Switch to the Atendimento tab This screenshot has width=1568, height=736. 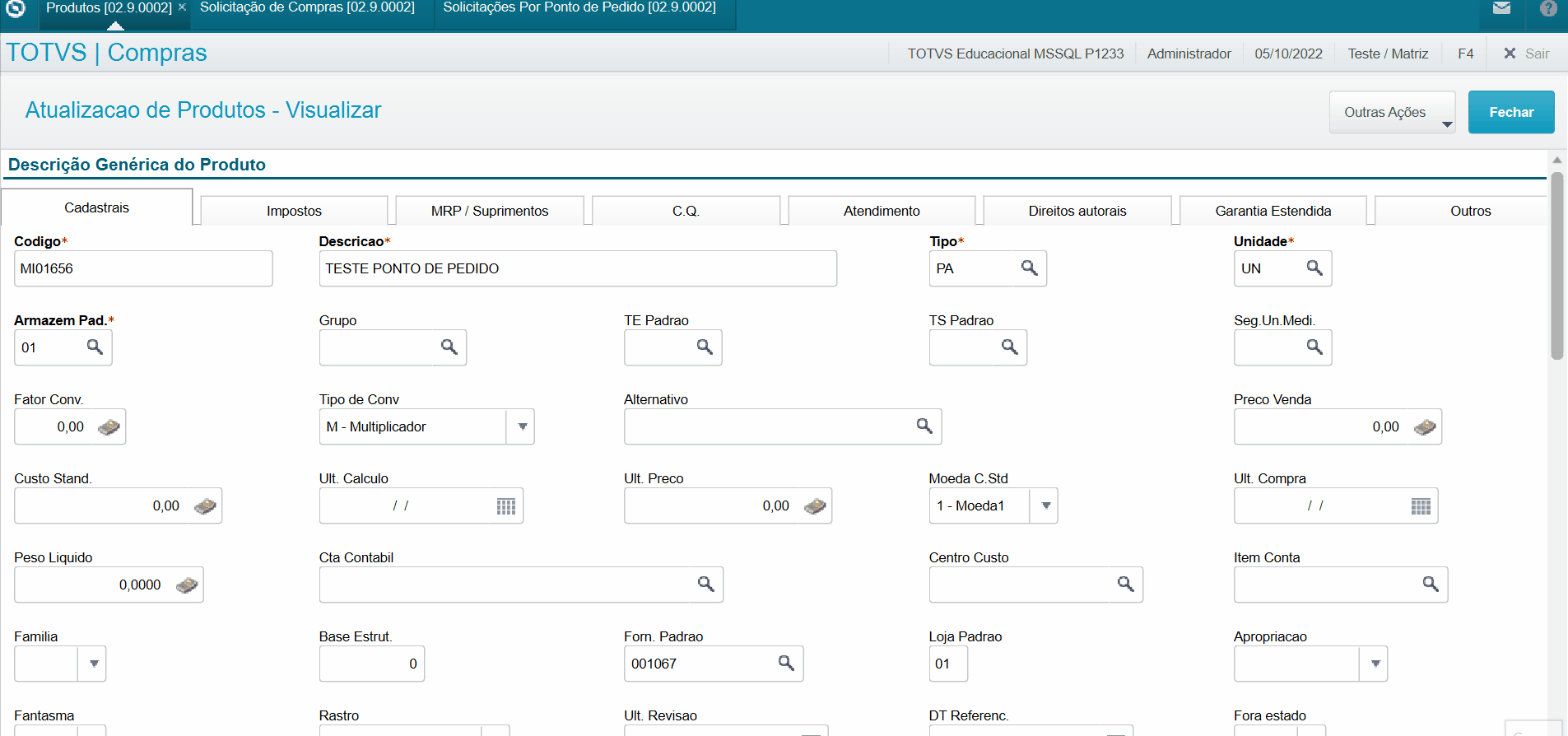point(882,211)
